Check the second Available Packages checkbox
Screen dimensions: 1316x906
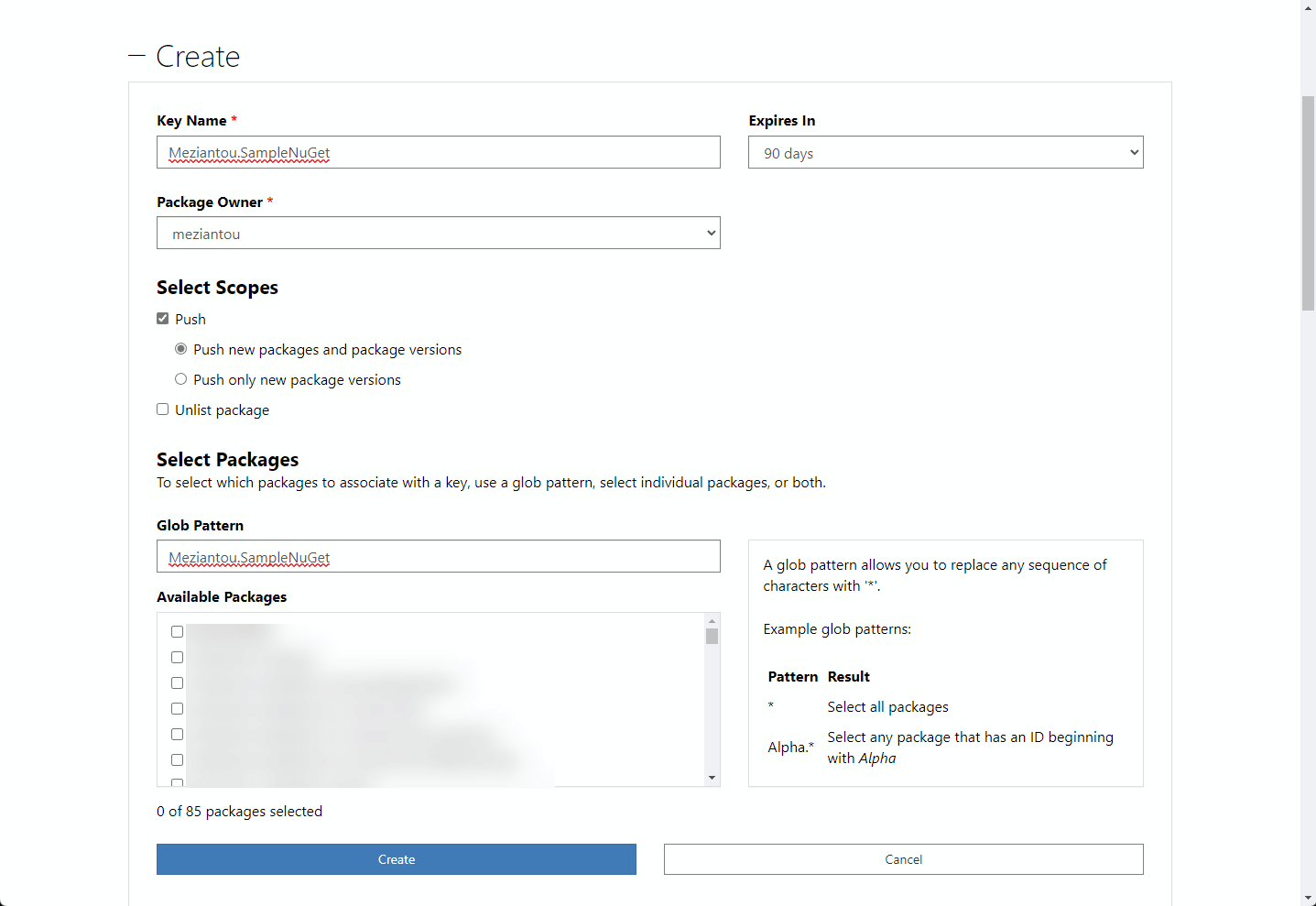(178, 658)
